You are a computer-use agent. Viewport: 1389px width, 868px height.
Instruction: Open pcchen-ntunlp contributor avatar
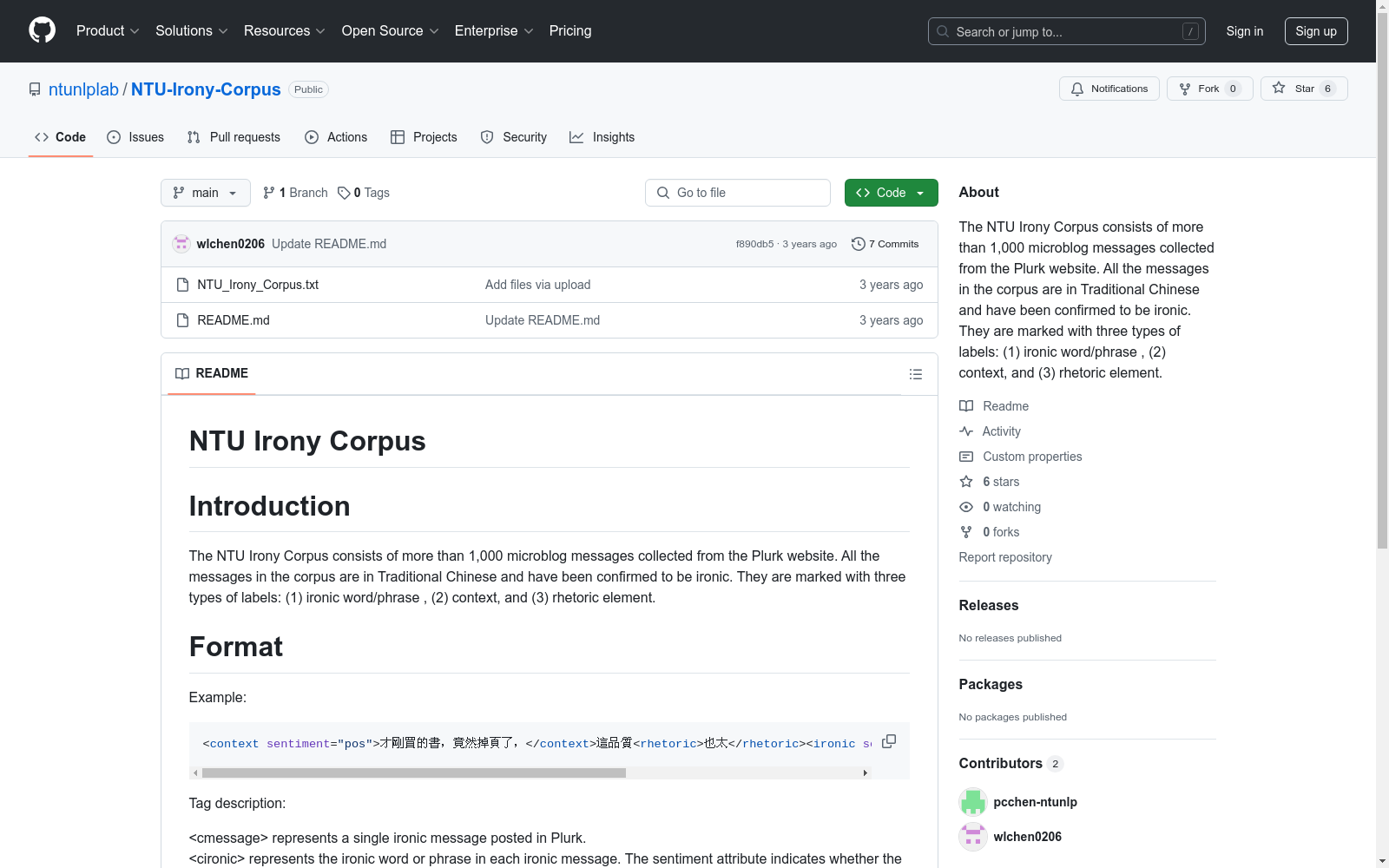pyautogui.click(x=973, y=802)
